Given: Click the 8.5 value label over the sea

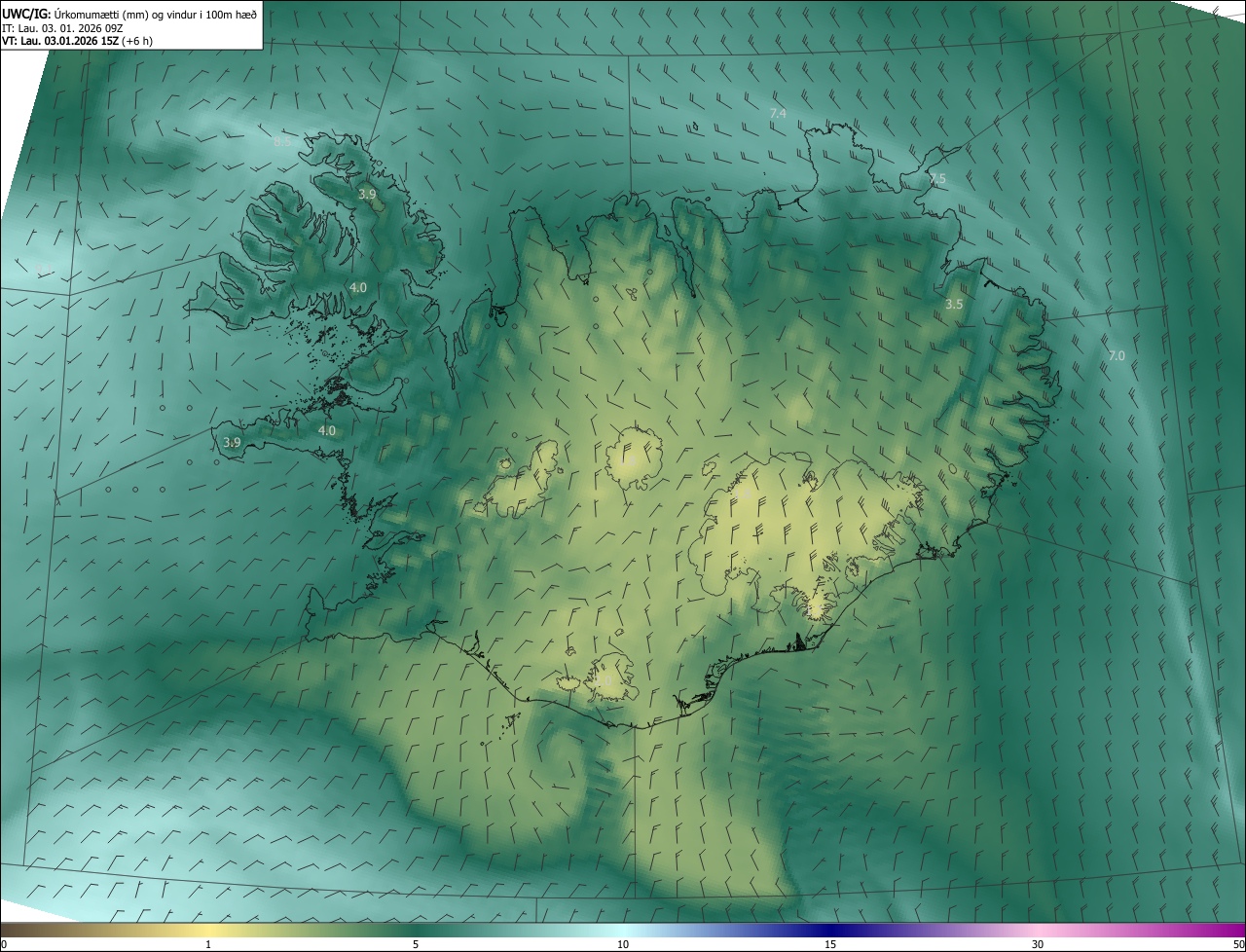Looking at the screenshot, I should (282, 142).
